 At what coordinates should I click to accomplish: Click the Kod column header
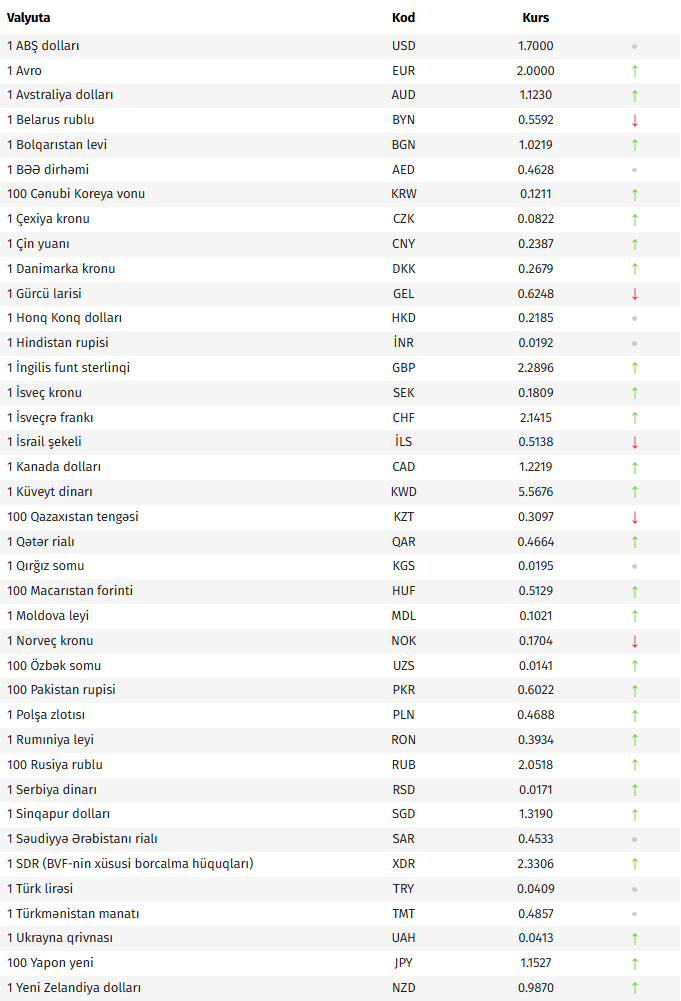[403, 18]
